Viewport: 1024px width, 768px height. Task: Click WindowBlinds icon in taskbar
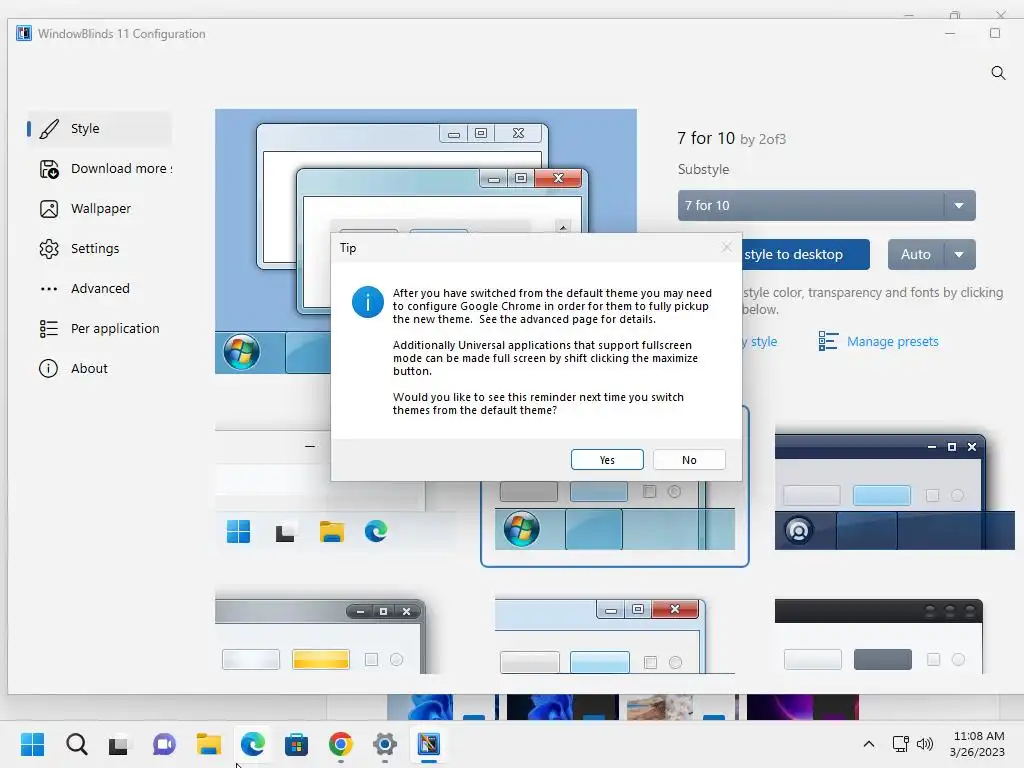(x=429, y=744)
